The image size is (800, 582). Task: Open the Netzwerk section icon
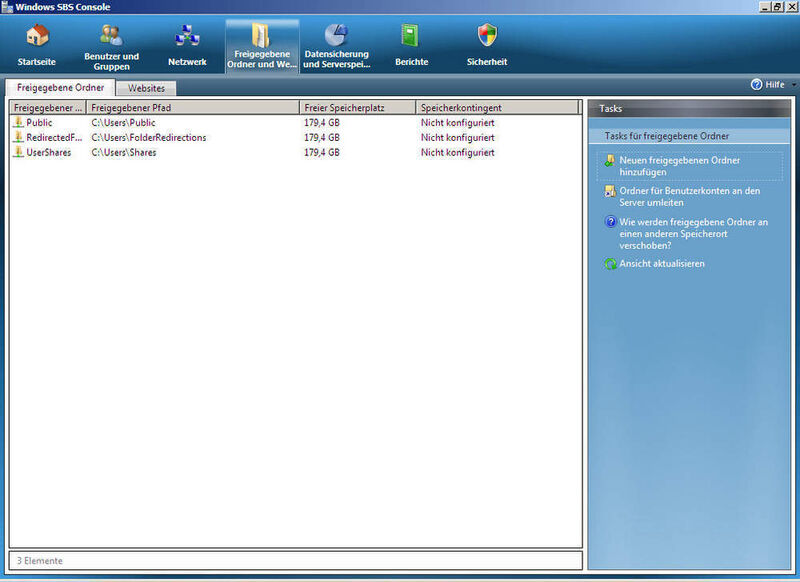(187, 36)
